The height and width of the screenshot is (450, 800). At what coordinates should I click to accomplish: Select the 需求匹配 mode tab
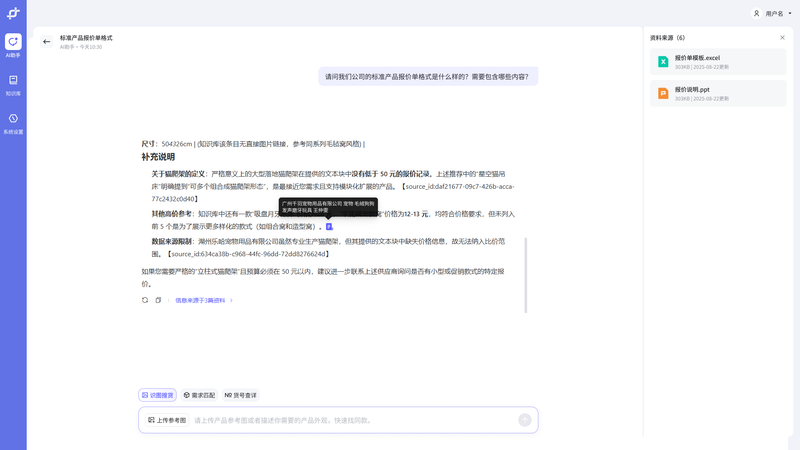pyautogui.click(x=199, y=395)
